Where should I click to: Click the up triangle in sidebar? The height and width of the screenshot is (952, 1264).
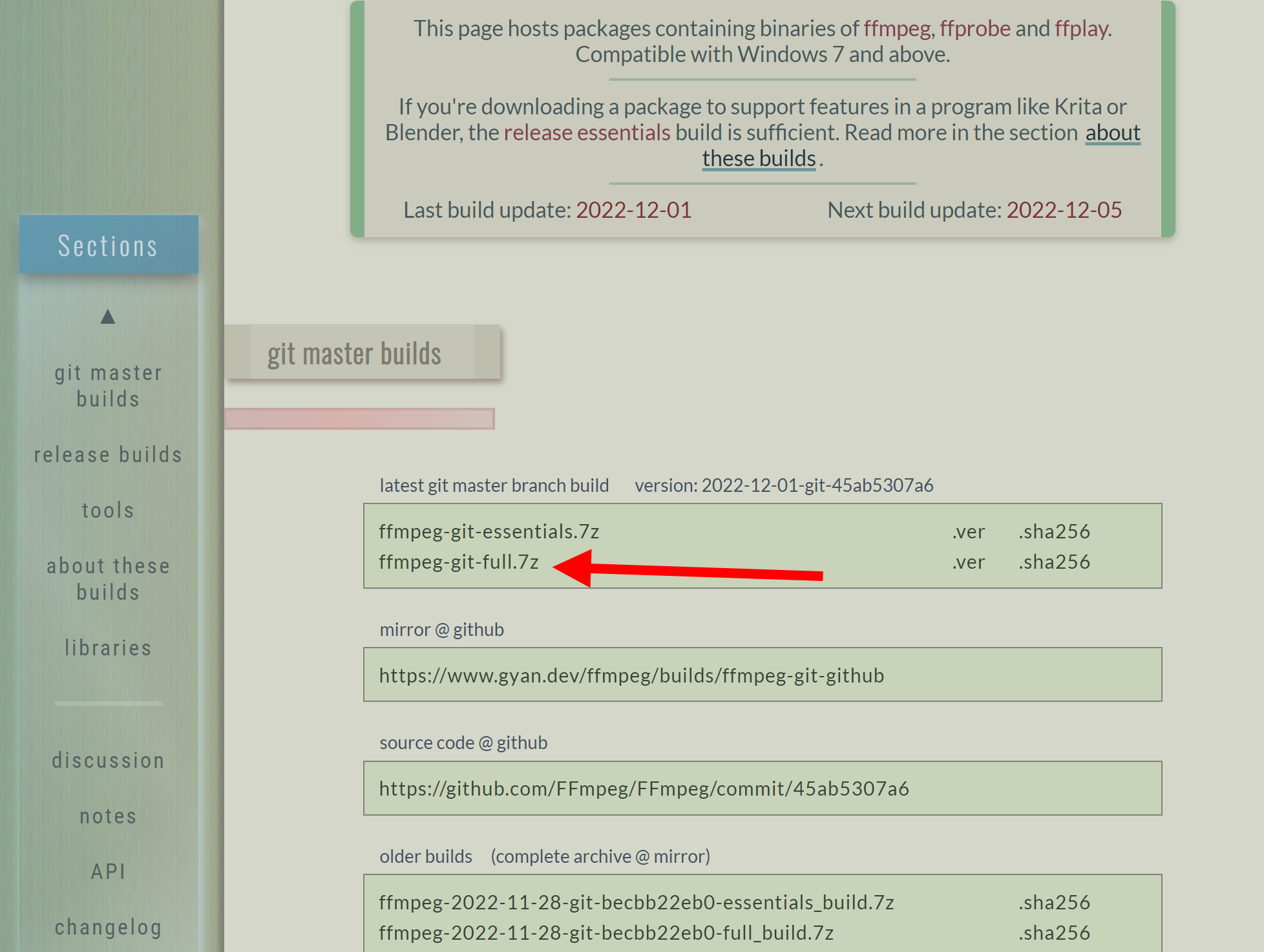[x=108, y=317]
